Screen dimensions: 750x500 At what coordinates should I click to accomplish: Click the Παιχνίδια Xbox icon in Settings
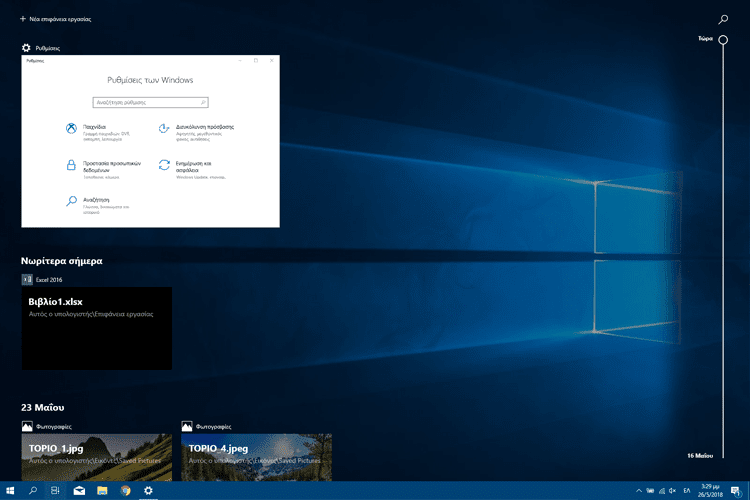tap(71, 128)
